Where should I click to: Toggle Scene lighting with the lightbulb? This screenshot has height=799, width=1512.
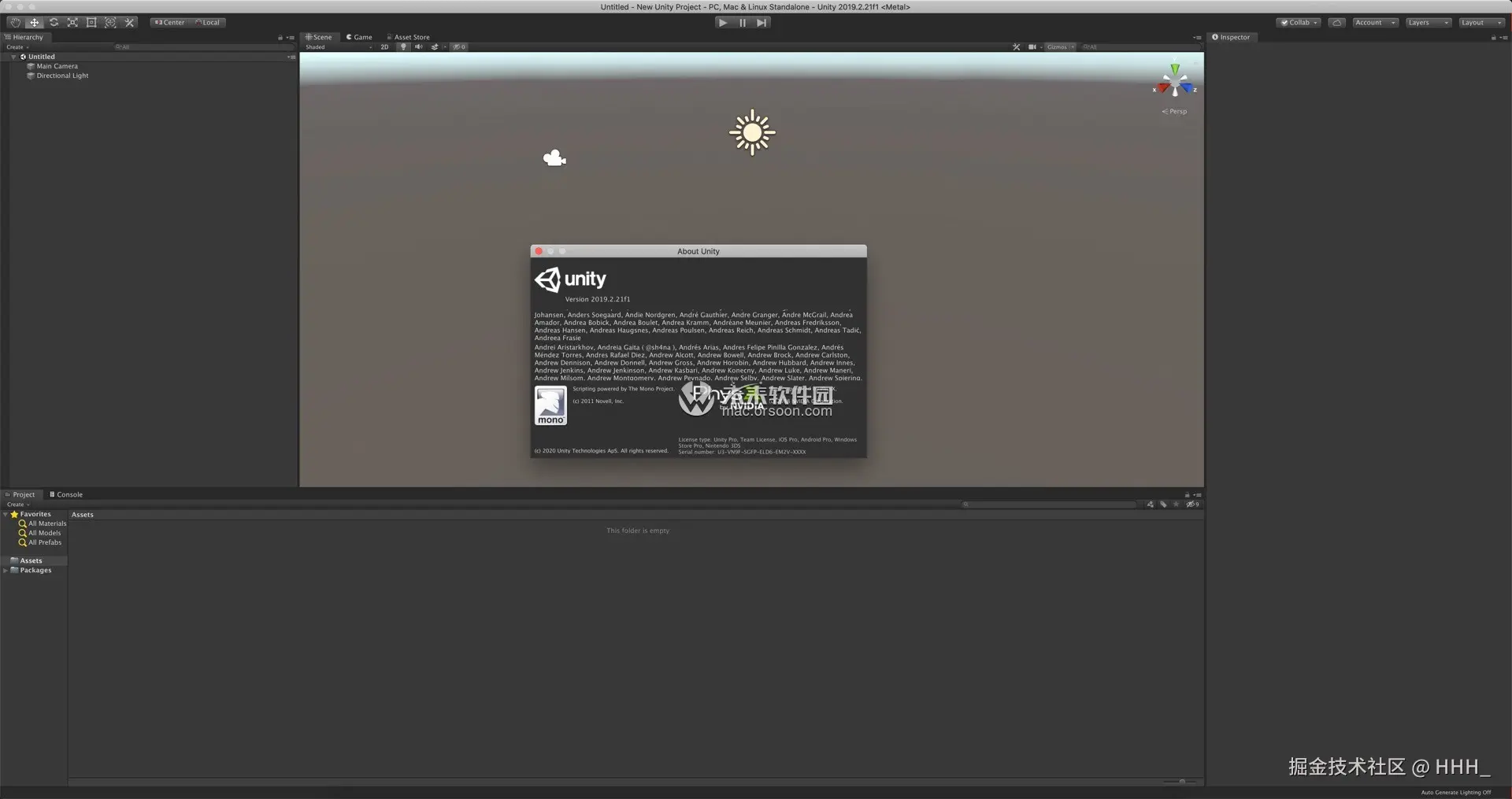(403, 47)
